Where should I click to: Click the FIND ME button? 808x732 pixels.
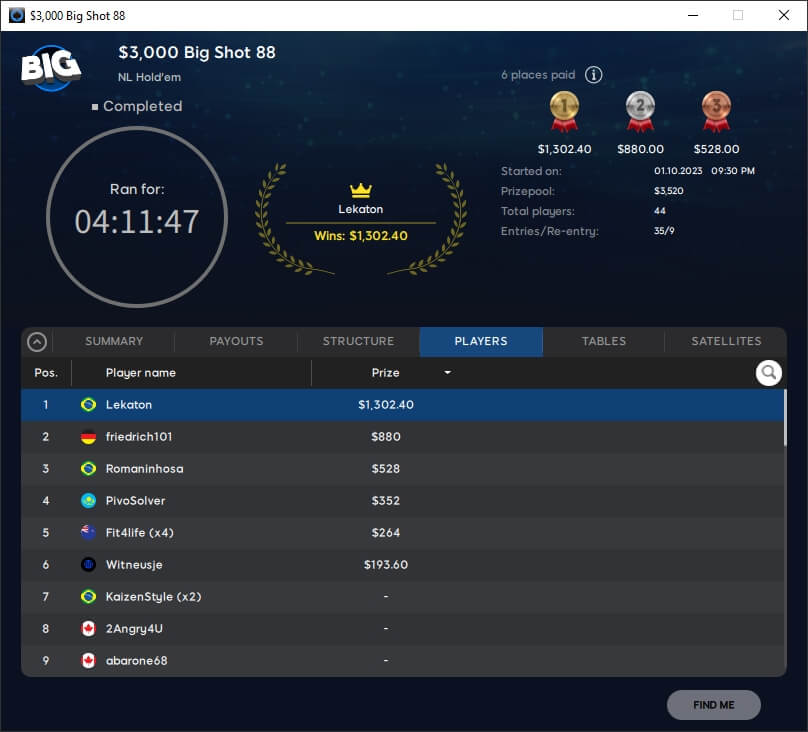point(713,705)
